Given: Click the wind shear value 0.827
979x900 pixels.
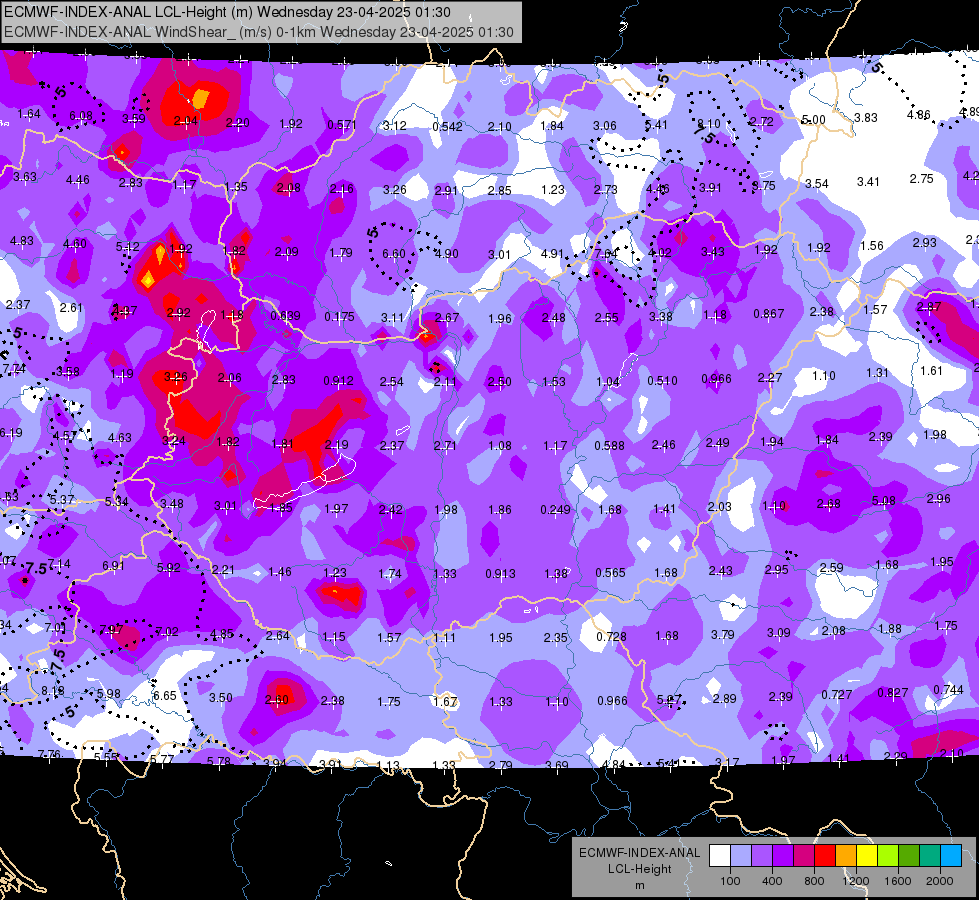Looking at the screenshot, I should (893, 692).
